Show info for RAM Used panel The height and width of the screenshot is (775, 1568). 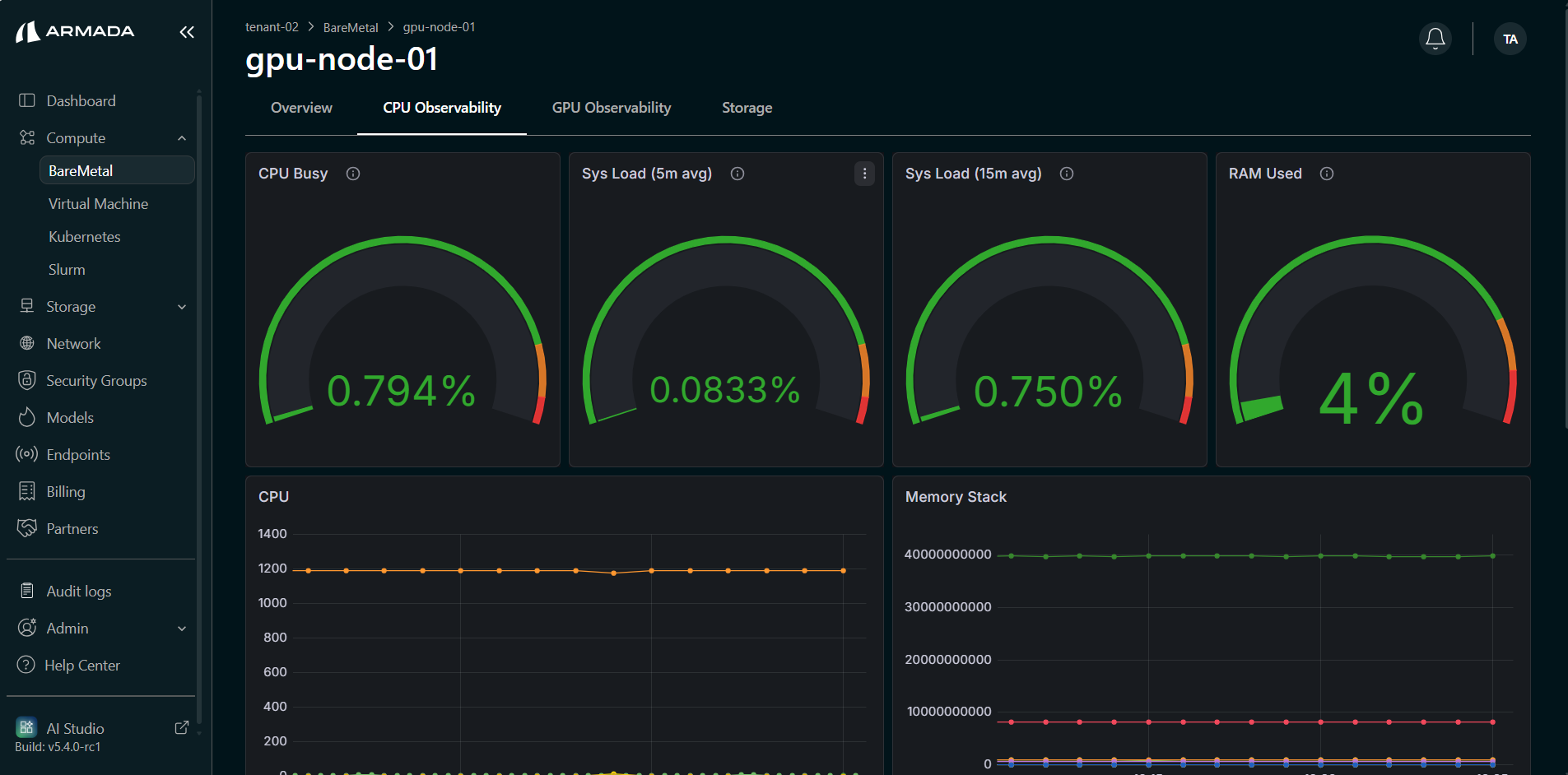click(1327, 174)
